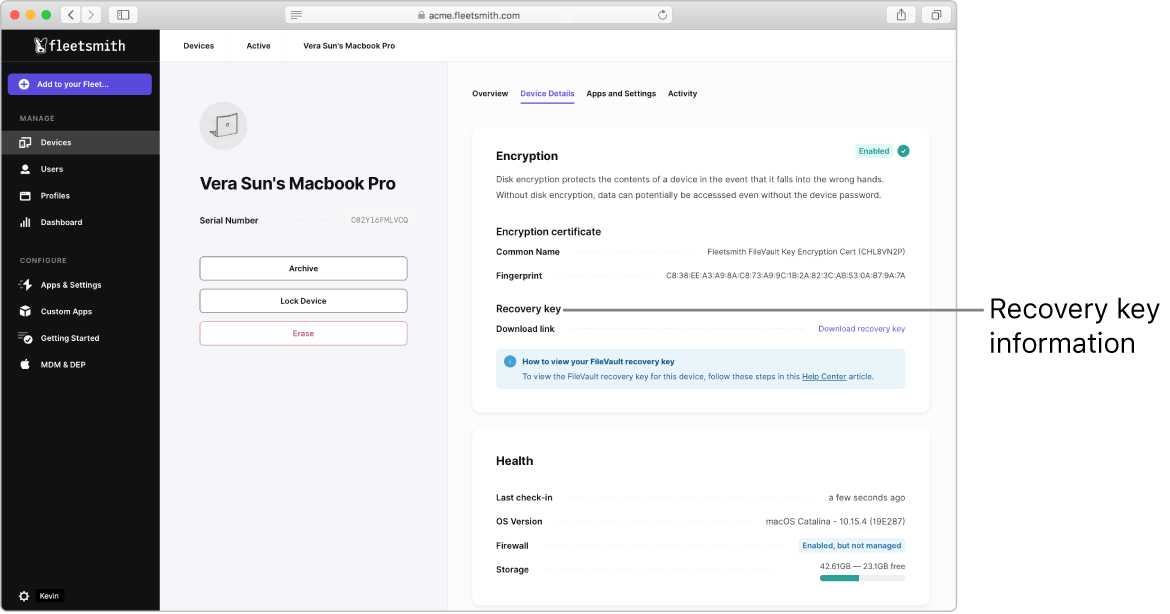1170x614 pixels.
Task: Click the Health section heading
Action: pyautogui.click(x=515, y=461)
